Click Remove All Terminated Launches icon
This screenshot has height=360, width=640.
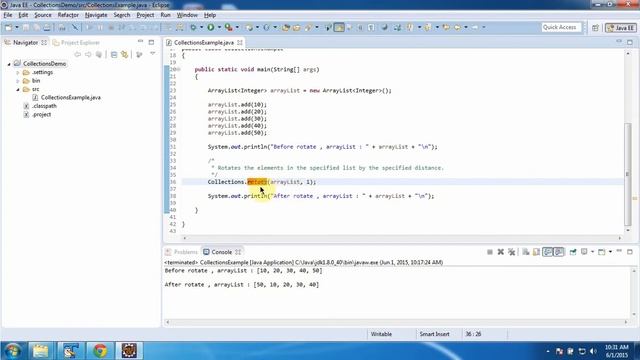(511, 252)
